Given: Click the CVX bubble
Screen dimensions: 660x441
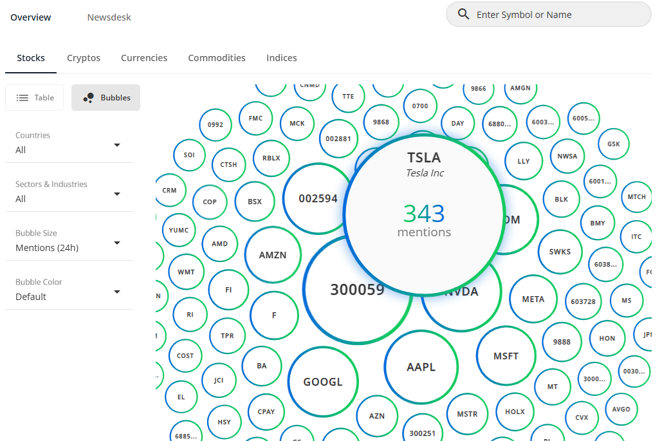Looking at the screenshot, I should (581, 417).
